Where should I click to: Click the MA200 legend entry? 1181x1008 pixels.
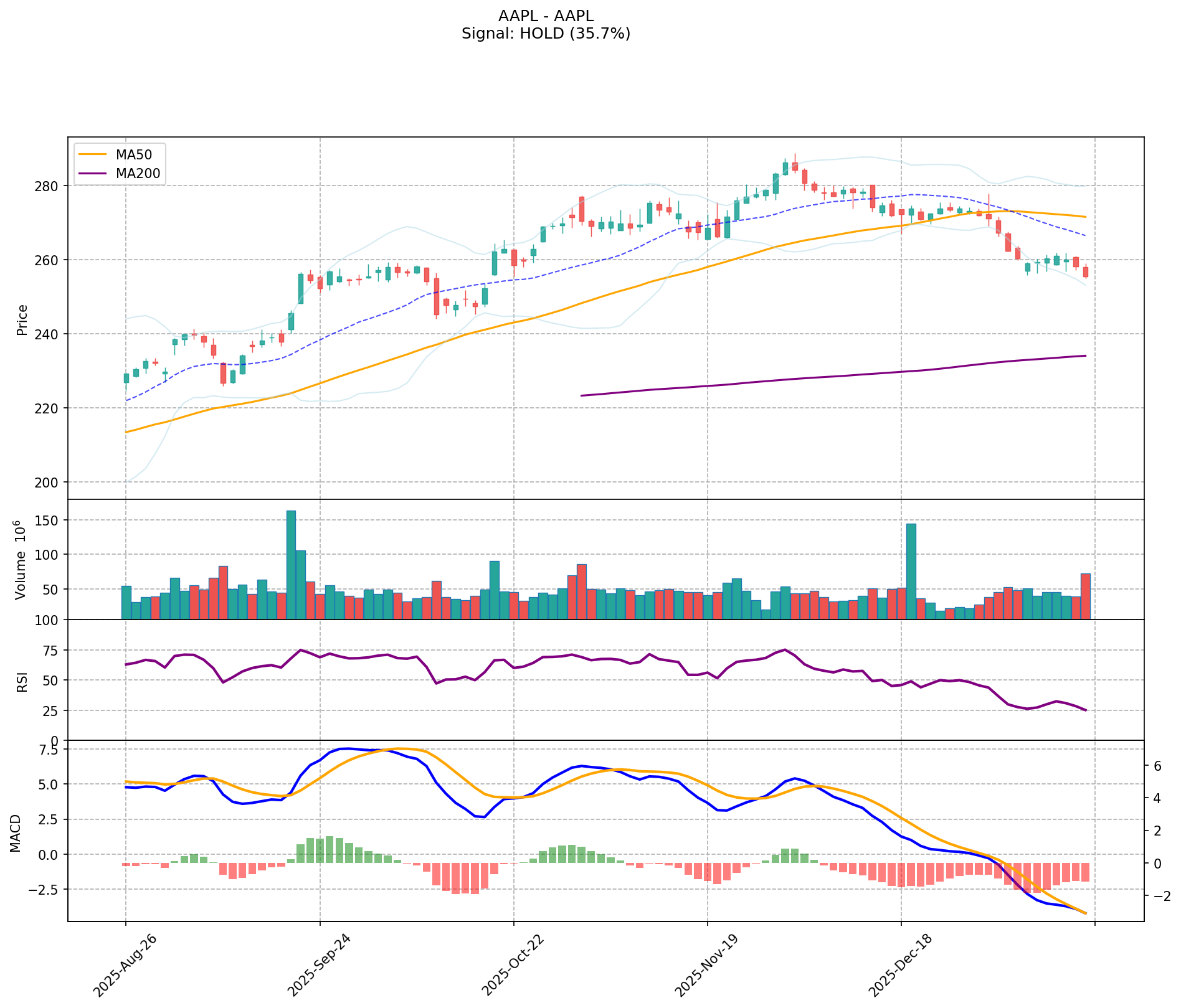138,174
